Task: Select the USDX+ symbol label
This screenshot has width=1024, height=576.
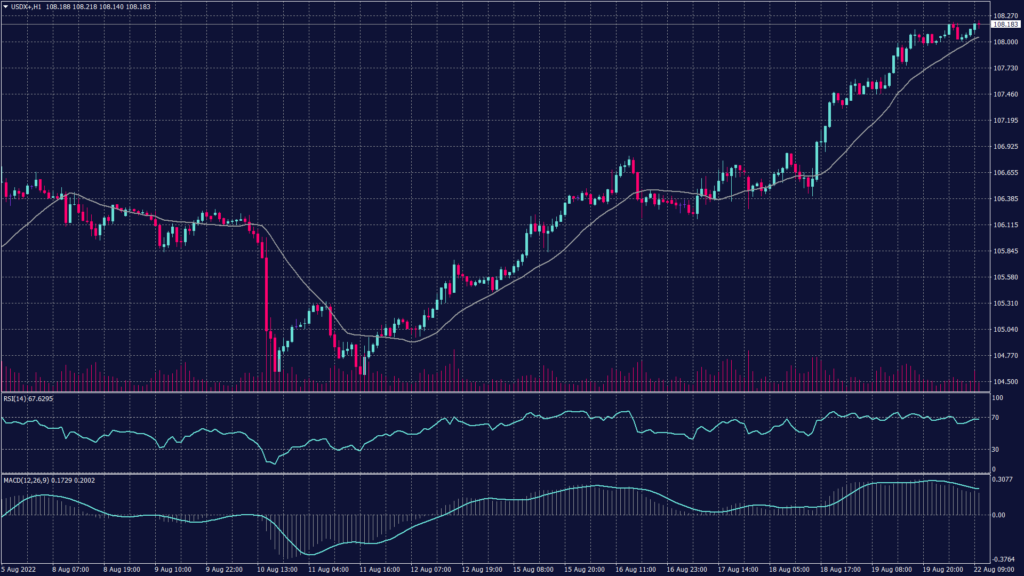Action: click(20, 5)
